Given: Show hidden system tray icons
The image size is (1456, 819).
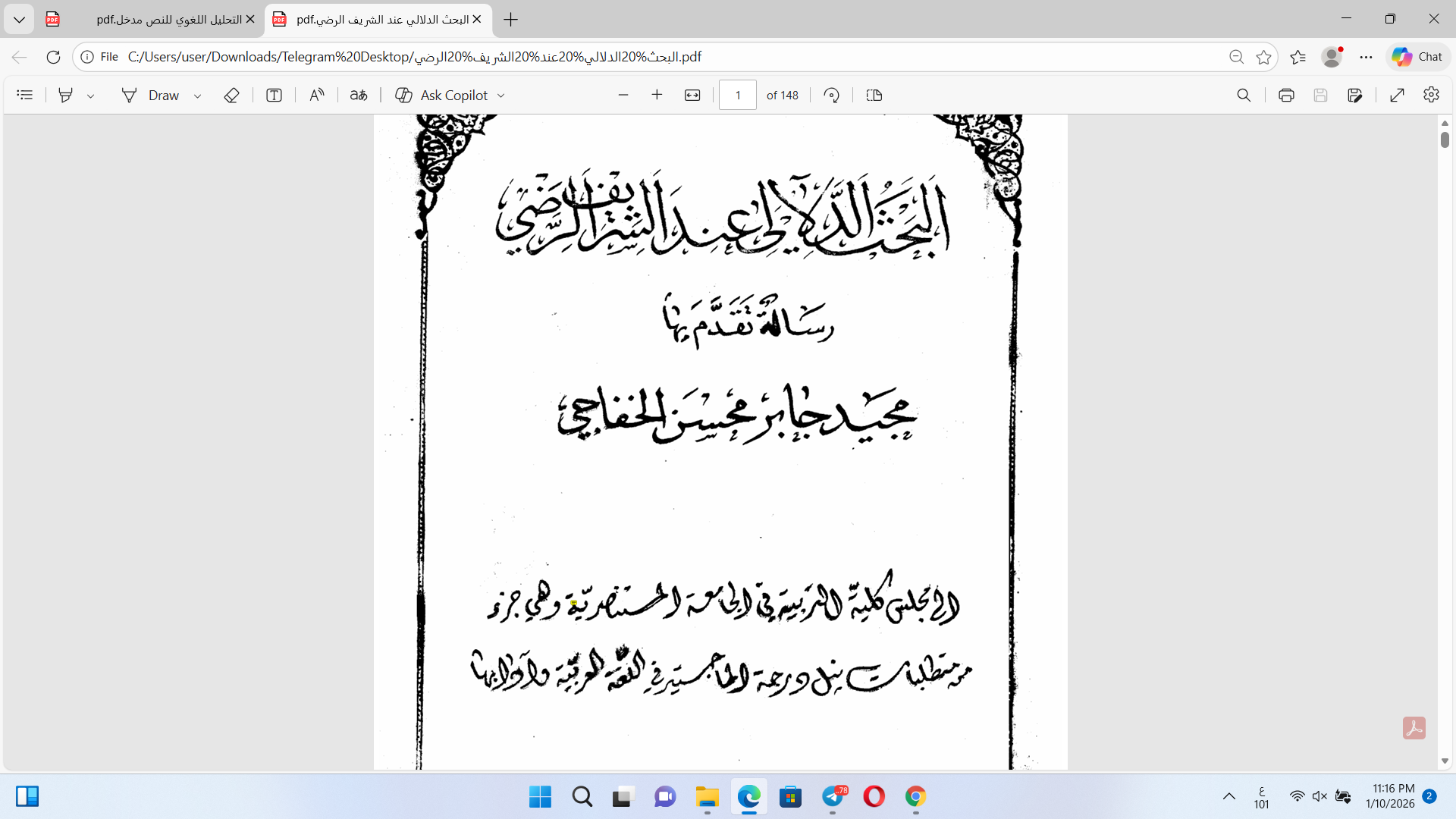Looking at the screenshot, I should [1229, 796].
